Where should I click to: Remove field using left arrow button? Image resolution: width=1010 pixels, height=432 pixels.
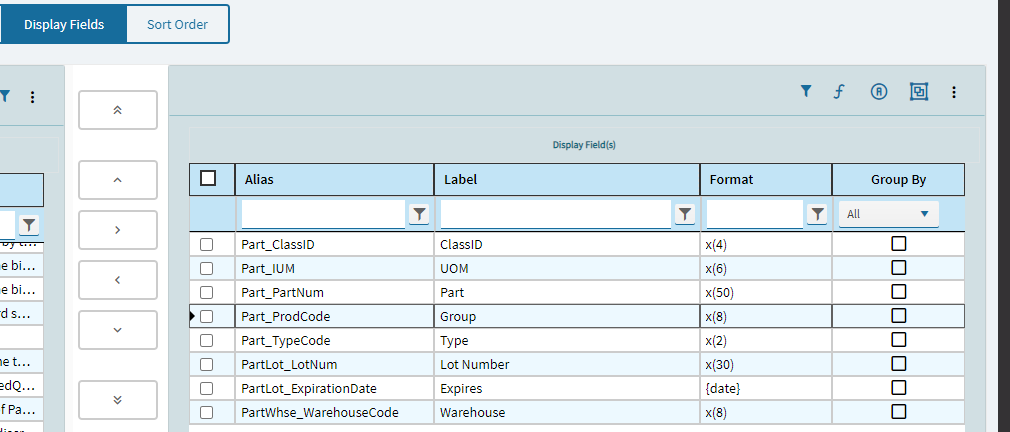click(118, 280)
